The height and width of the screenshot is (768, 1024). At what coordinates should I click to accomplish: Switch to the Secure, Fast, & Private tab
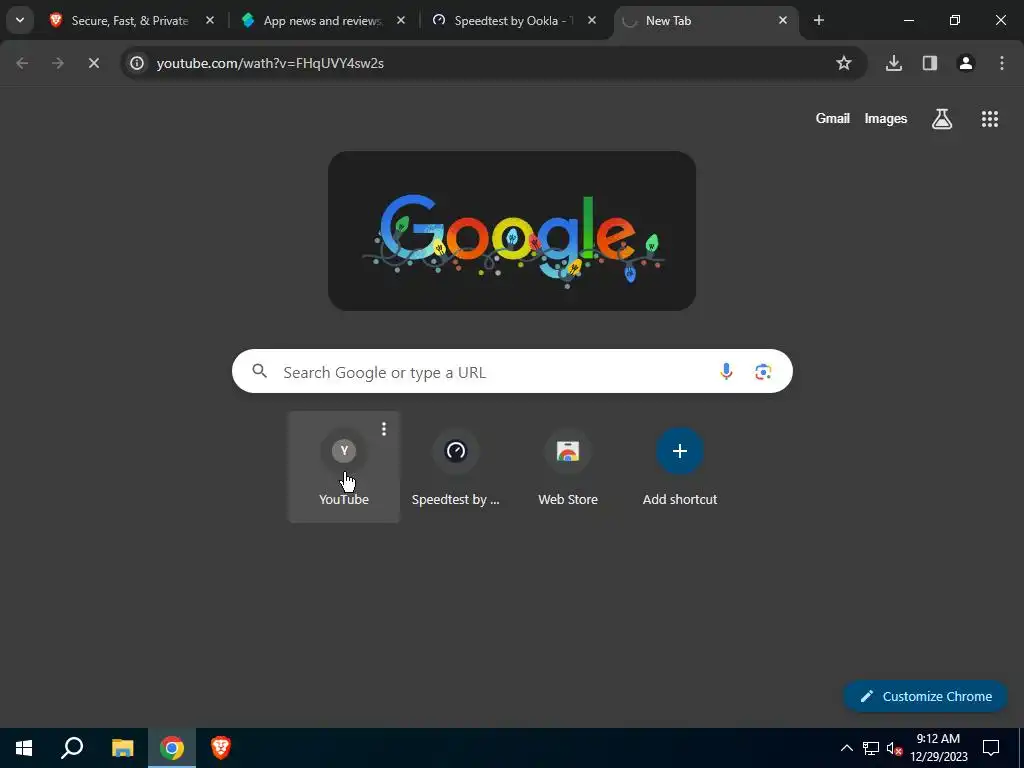130,21
